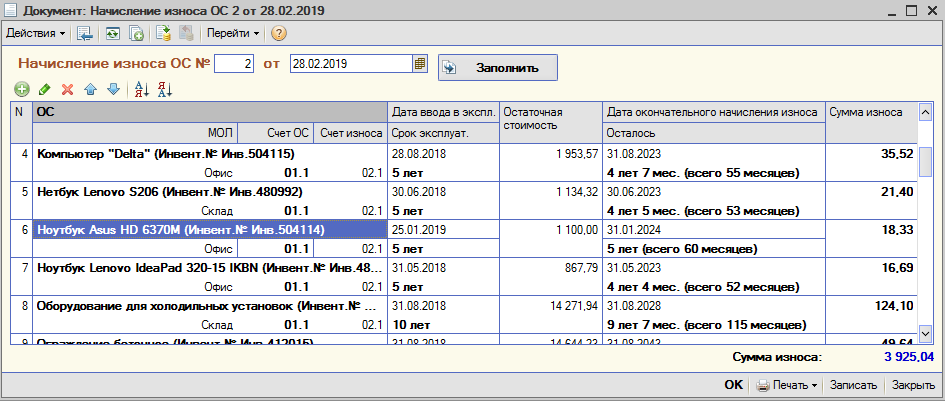Click OK to save and close
945x401 pixels.
coord(733,385)
